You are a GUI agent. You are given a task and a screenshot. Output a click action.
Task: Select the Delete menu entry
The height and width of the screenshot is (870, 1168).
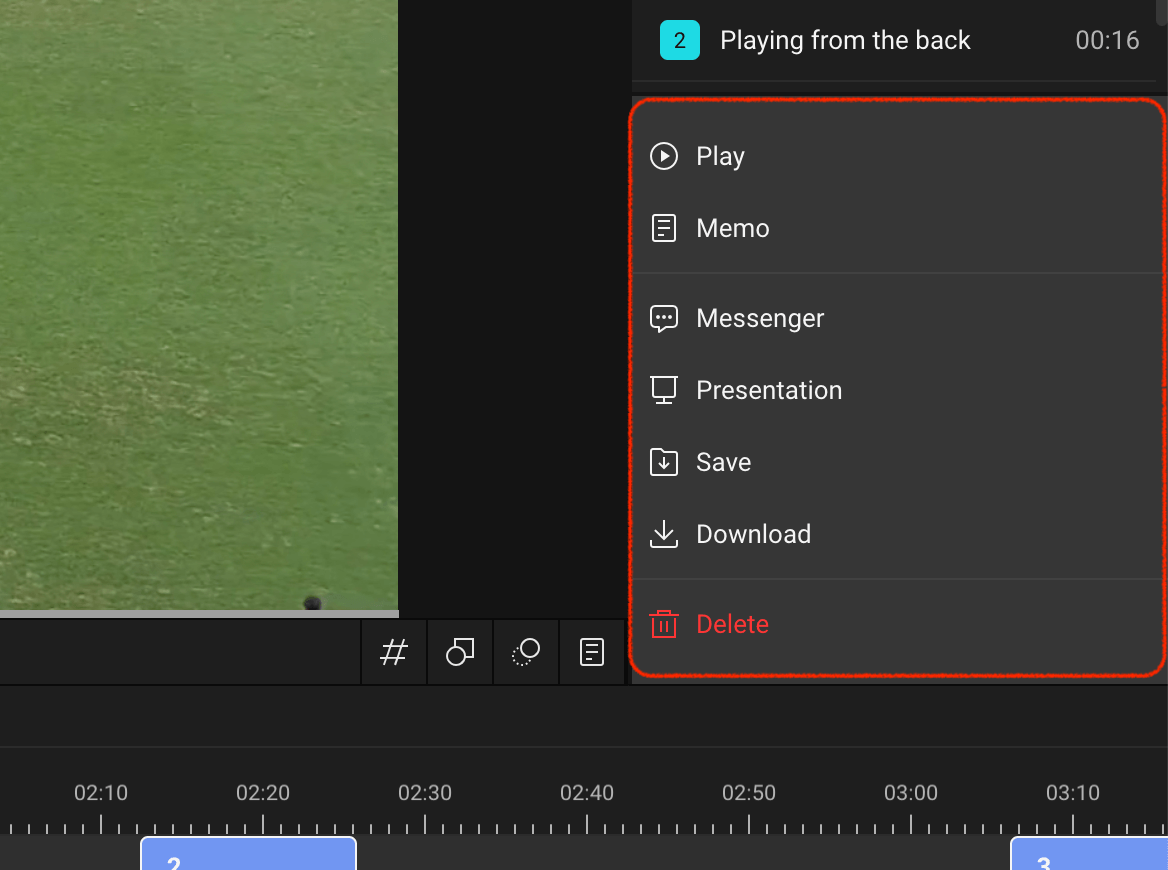point(898,624)
